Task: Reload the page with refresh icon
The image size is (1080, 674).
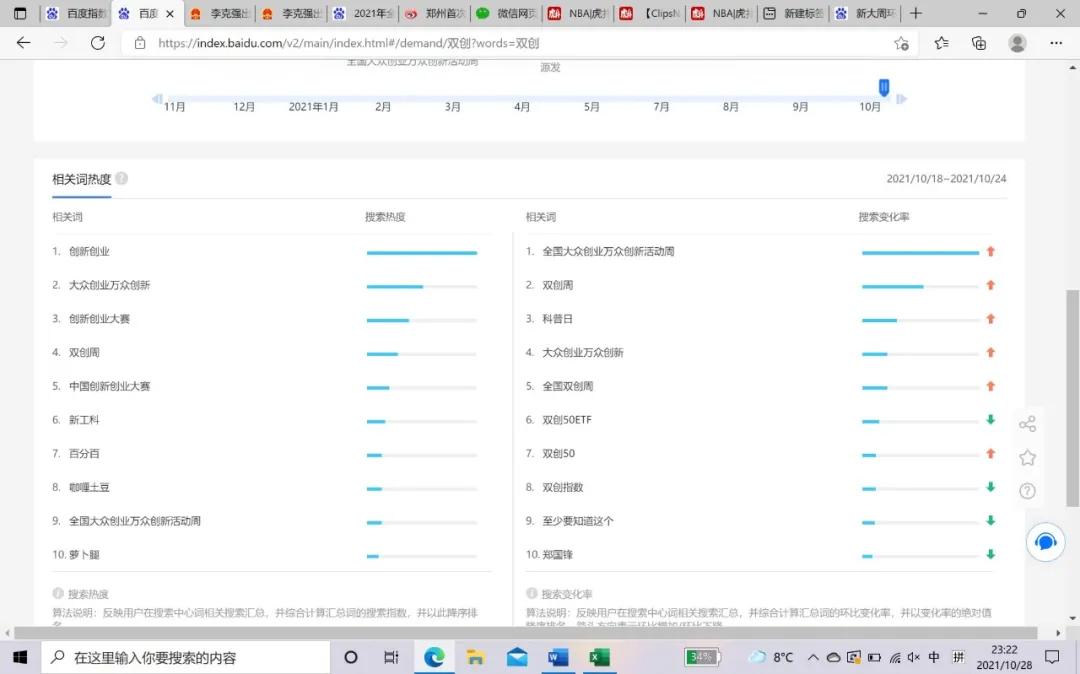Action: pos(98,43)
